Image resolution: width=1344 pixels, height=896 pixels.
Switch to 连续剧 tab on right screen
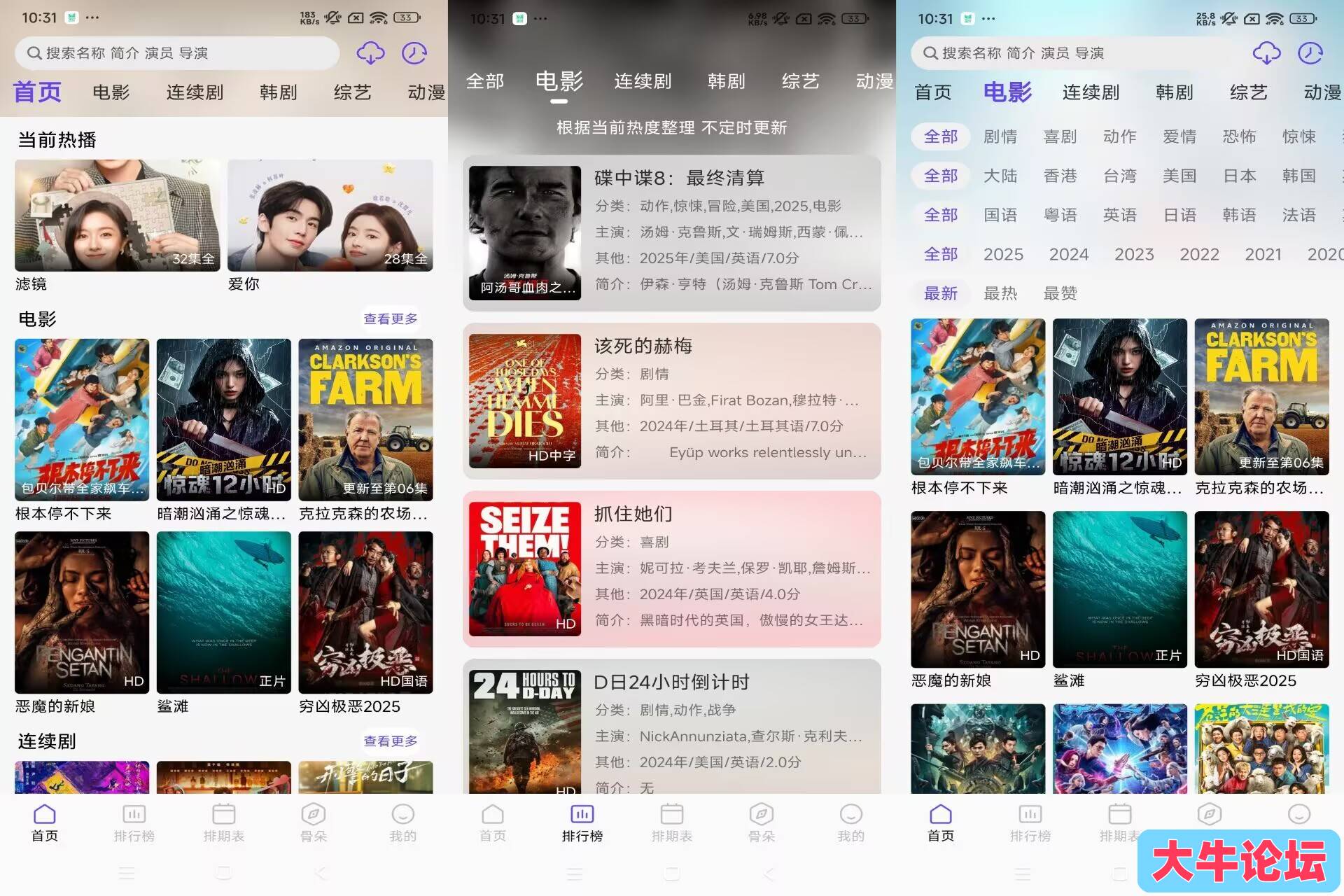pyautogui.click(x=1091, y=92)
